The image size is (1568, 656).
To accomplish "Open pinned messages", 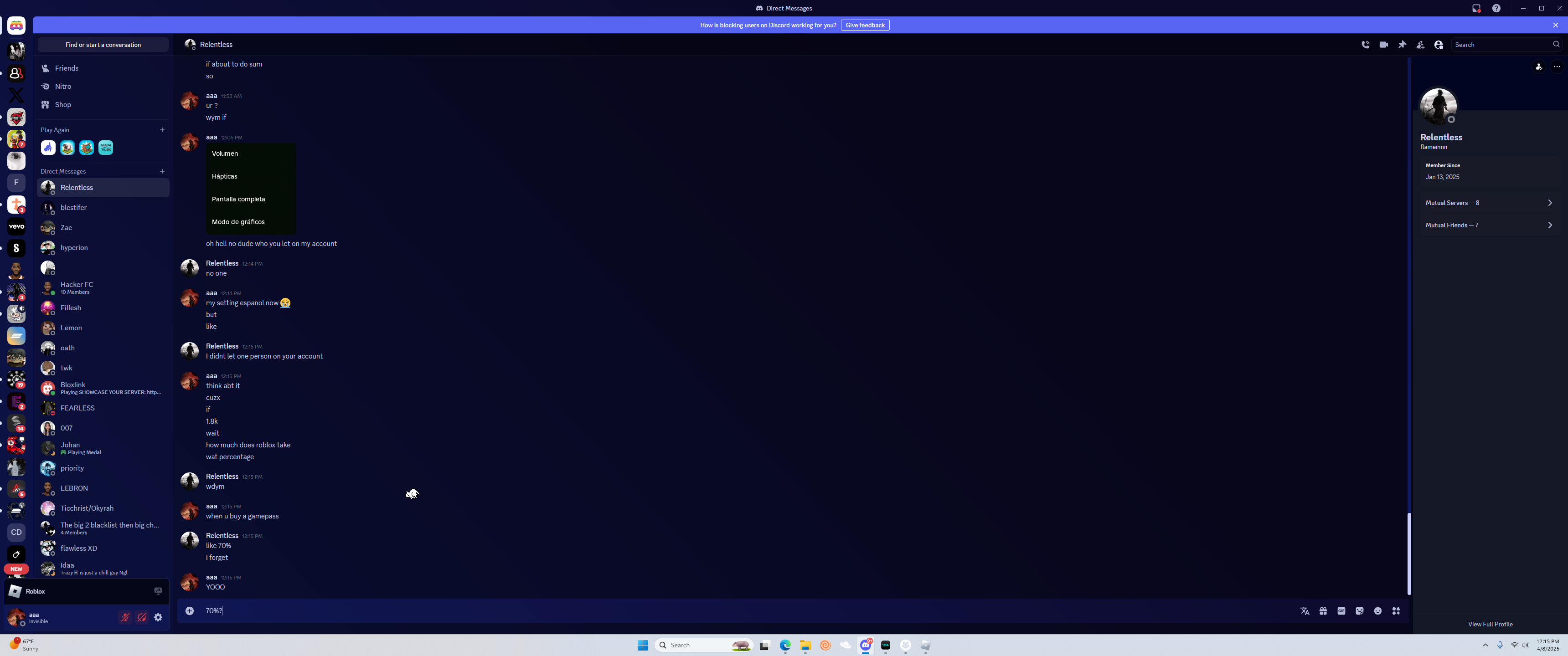I will pos(1402,45).
